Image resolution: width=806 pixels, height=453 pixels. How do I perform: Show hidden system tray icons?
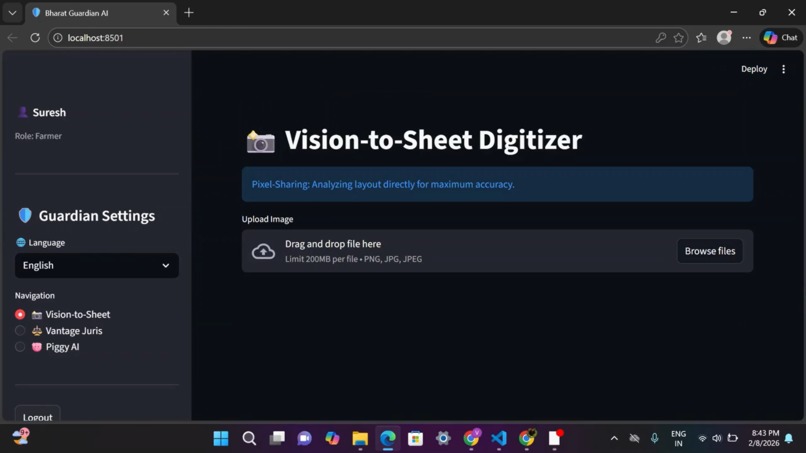point(614,438)
